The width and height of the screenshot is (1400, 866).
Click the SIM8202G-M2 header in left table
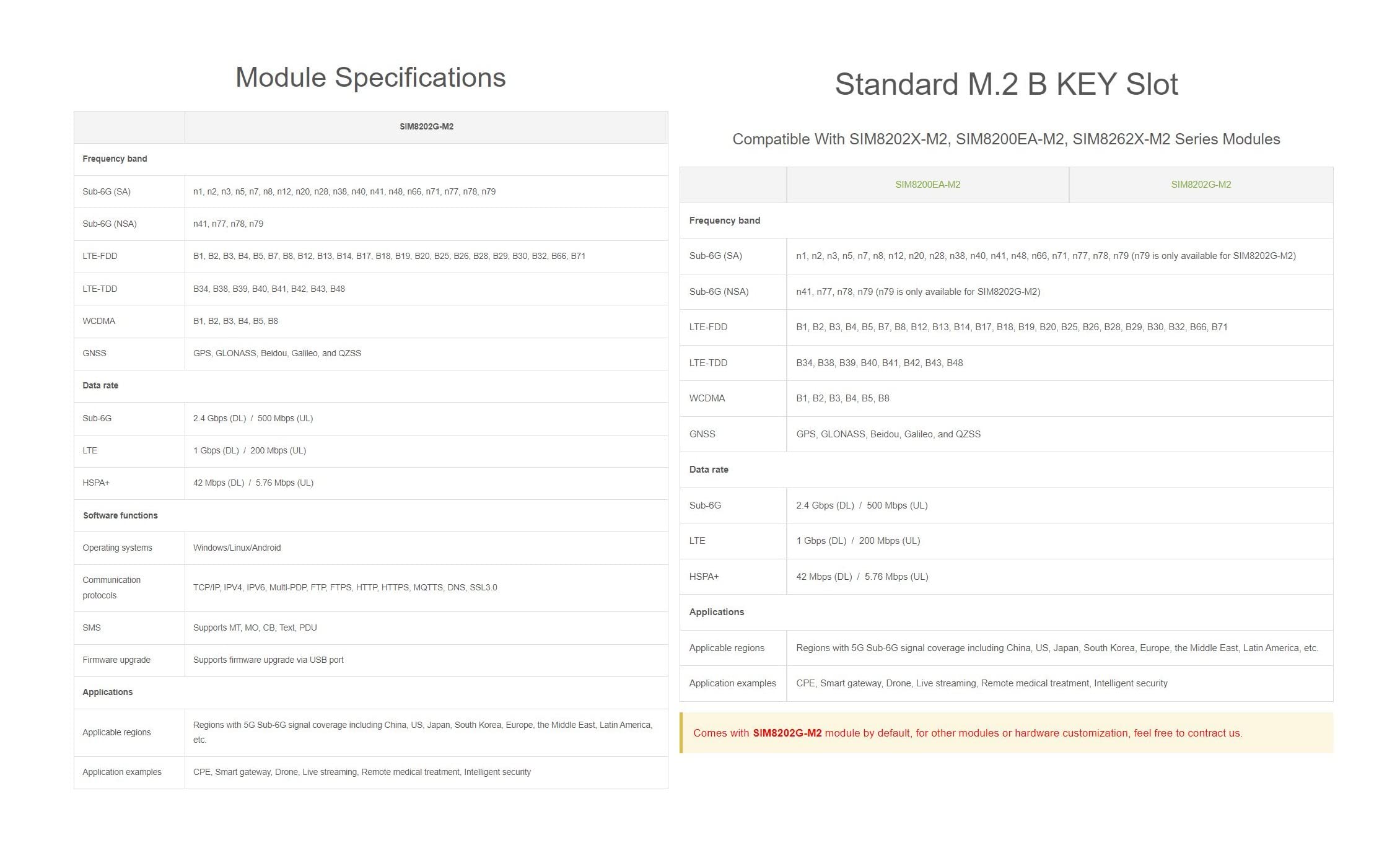(426, 126)
